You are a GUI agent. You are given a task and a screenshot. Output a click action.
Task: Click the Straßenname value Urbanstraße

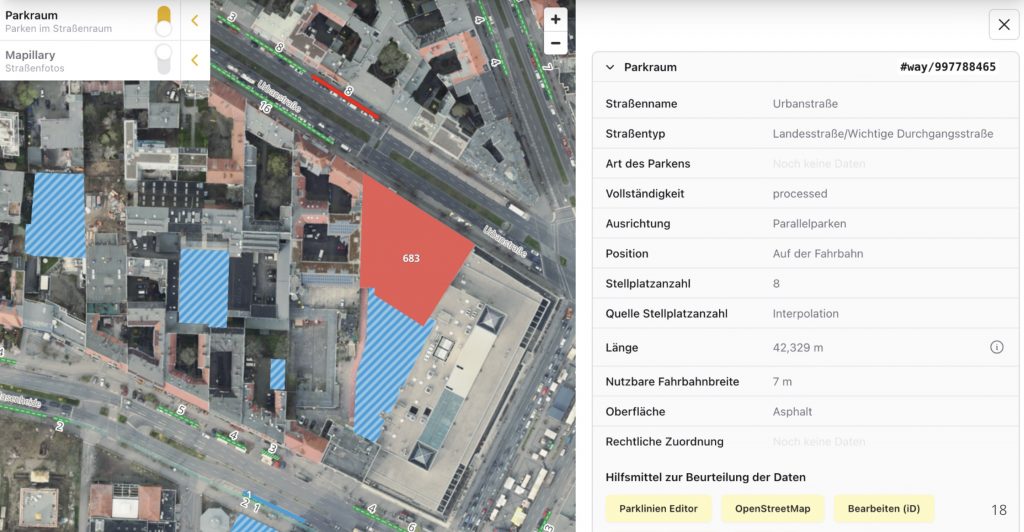[805, 103]
